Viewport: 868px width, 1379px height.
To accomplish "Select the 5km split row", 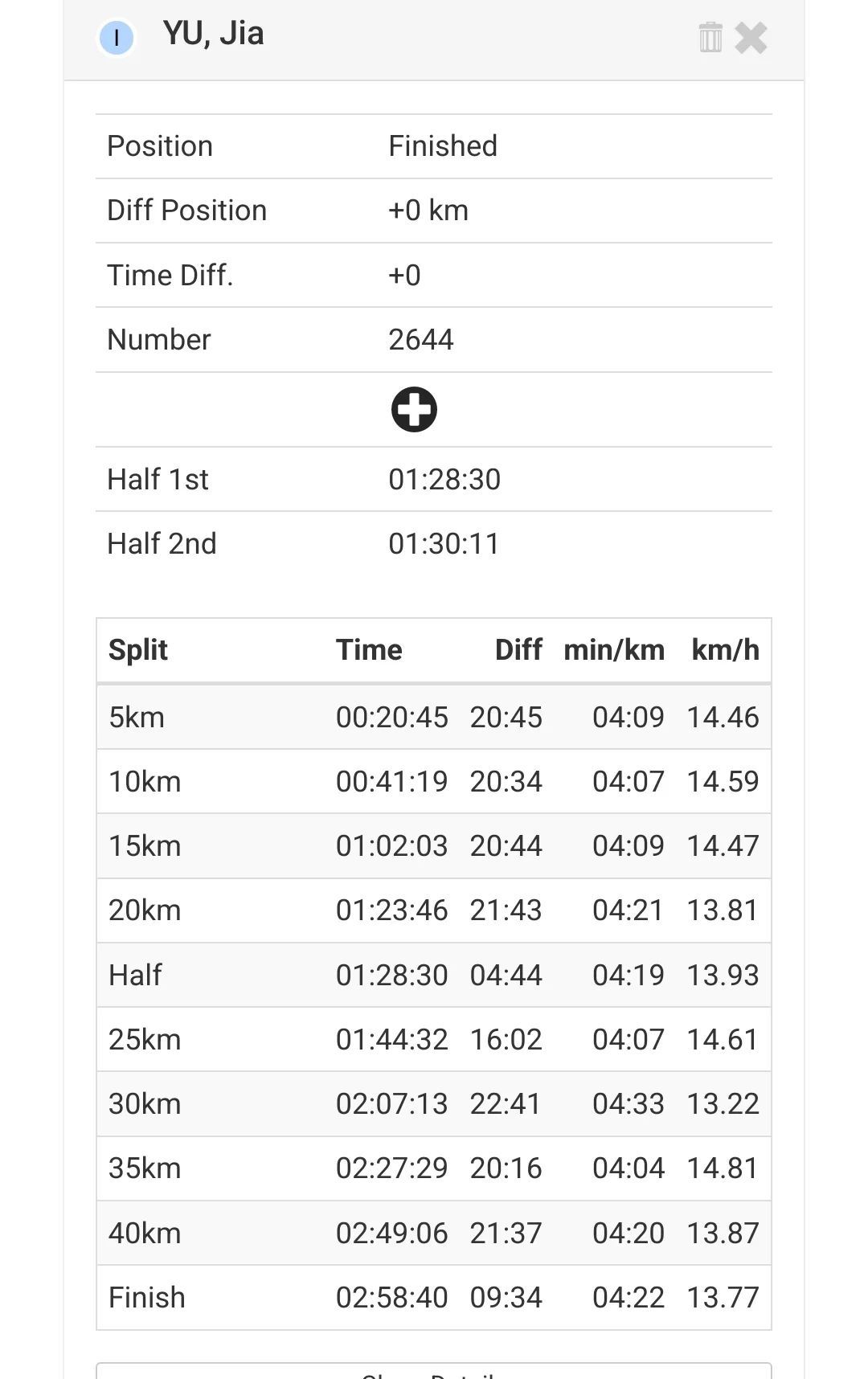I will pos(434,718).
